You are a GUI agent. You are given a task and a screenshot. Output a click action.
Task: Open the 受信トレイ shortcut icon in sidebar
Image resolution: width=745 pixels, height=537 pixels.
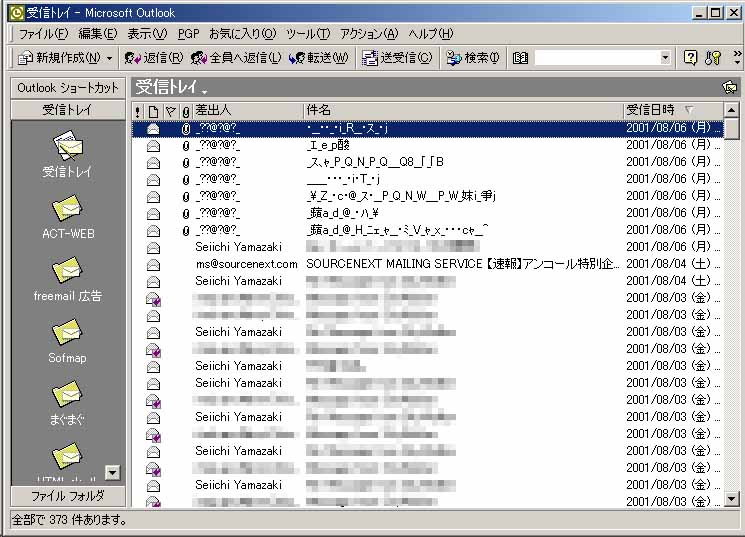(x=68, y=149)
